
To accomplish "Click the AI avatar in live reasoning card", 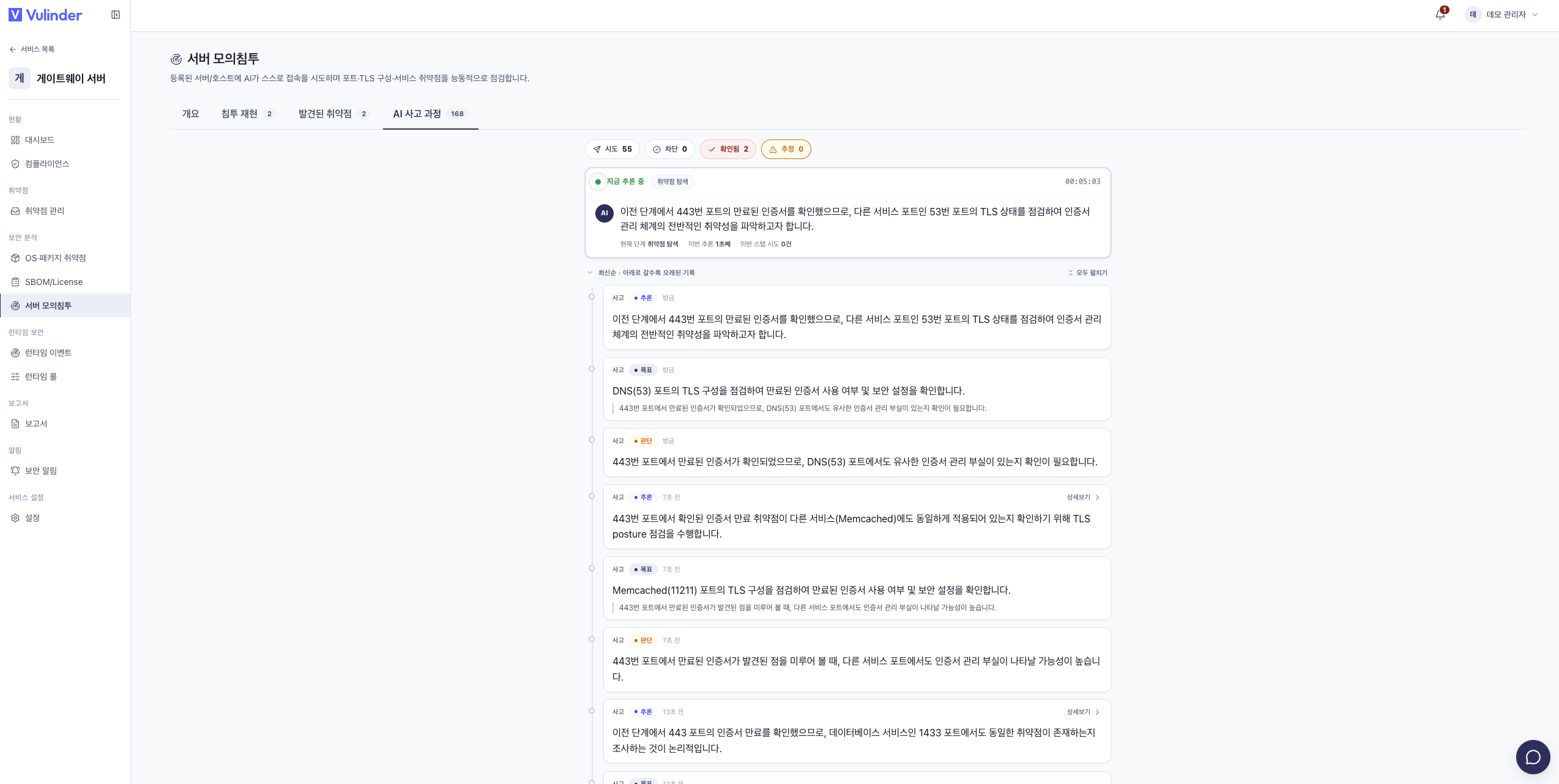I will click(605, 213).
